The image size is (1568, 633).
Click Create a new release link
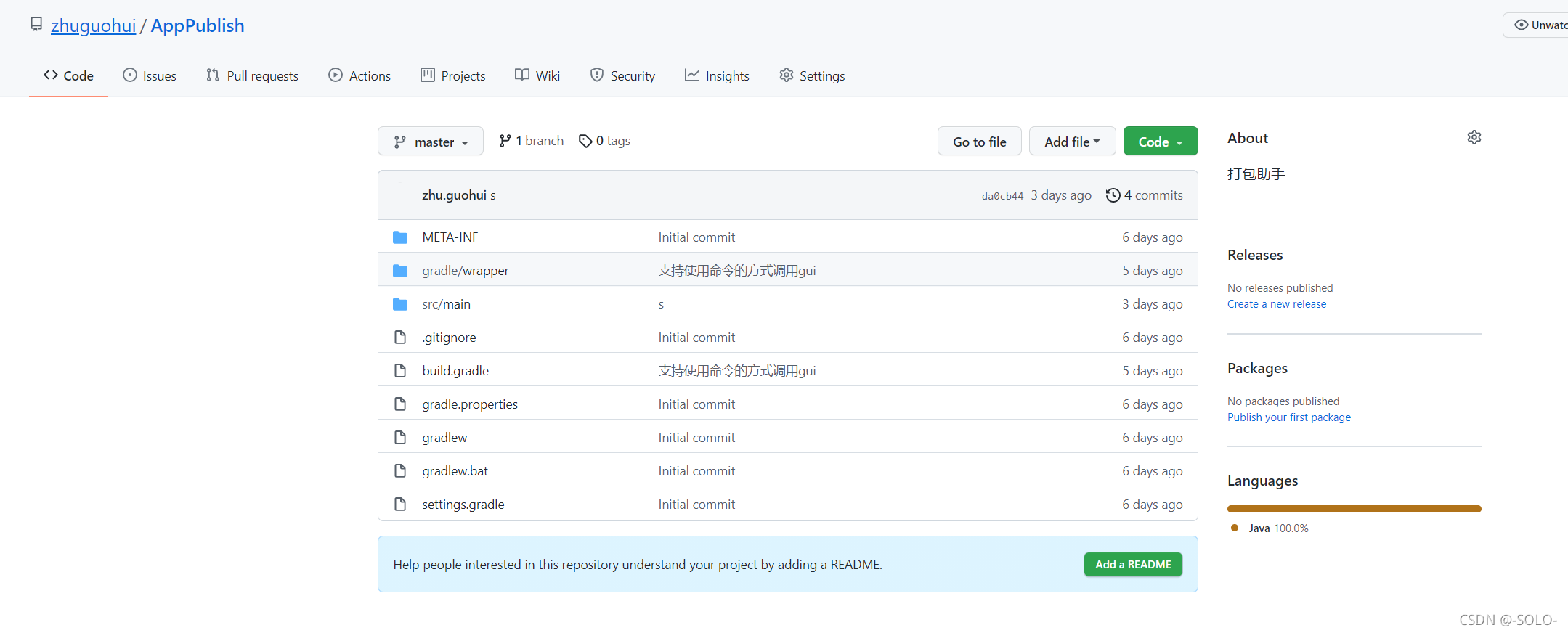click(x=1277, y=304)
